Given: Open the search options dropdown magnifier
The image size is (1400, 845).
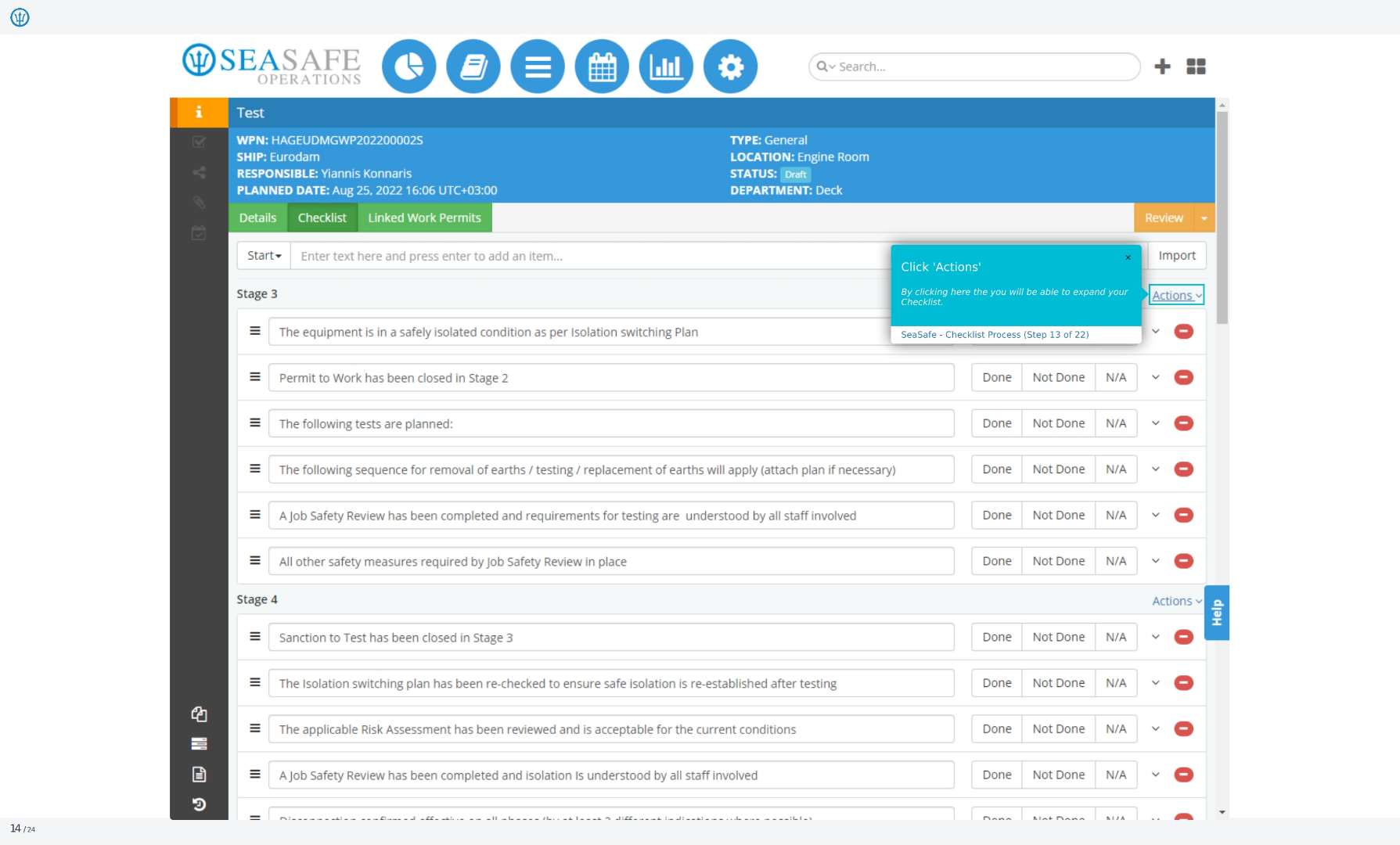Looking at the screenshot, I should 826,67.
